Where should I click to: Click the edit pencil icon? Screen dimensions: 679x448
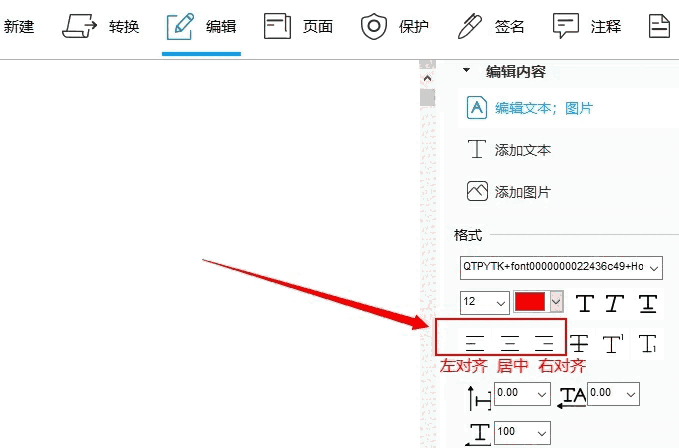click(x=180, y=26)
